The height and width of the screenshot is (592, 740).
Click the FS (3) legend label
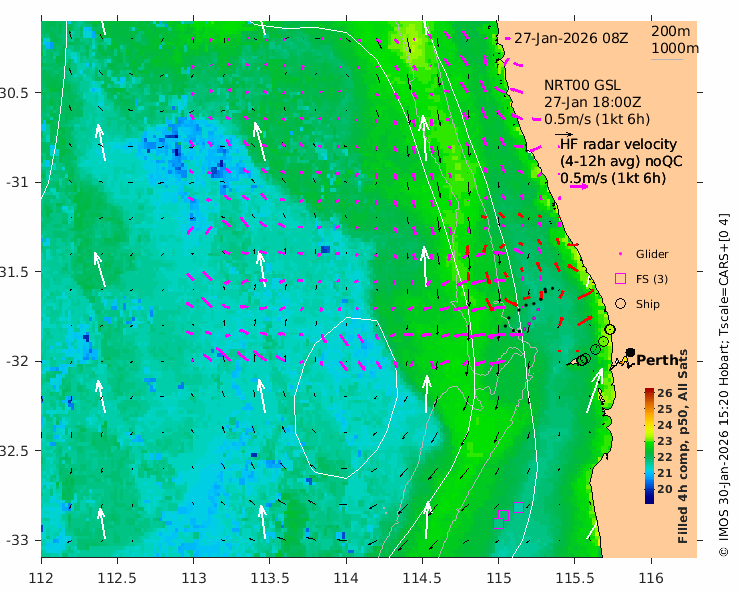point(651,279)
